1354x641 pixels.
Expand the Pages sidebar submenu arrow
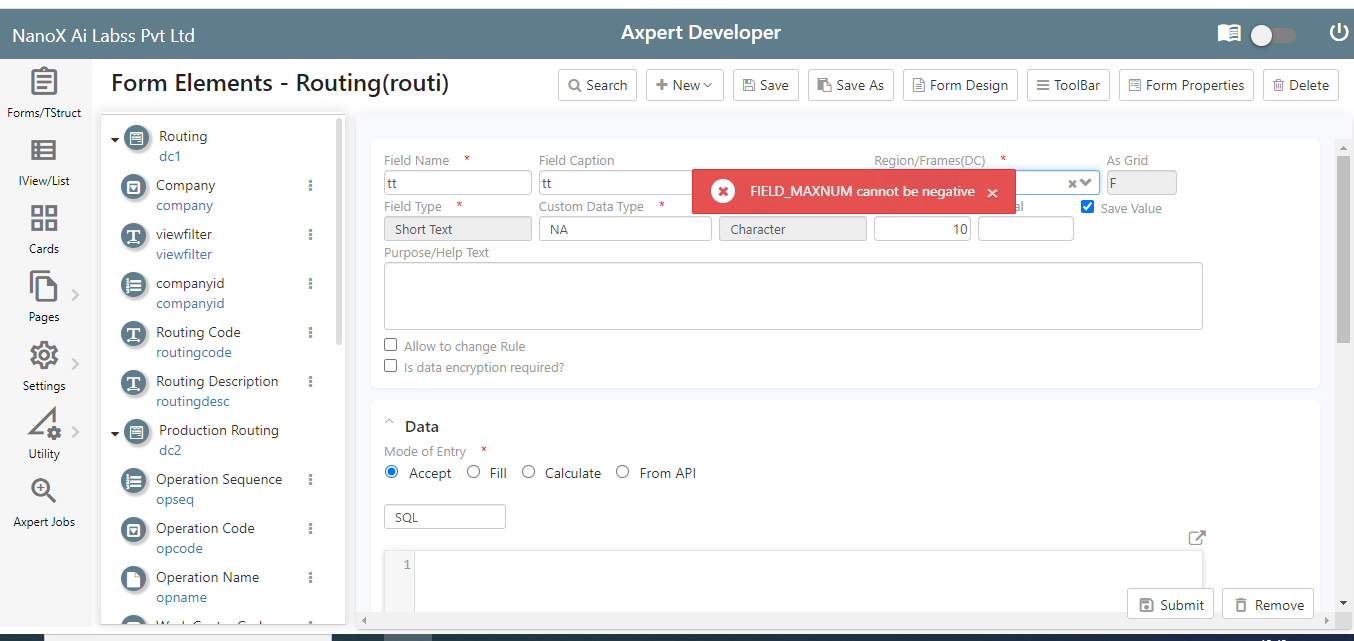coord(75,294)
